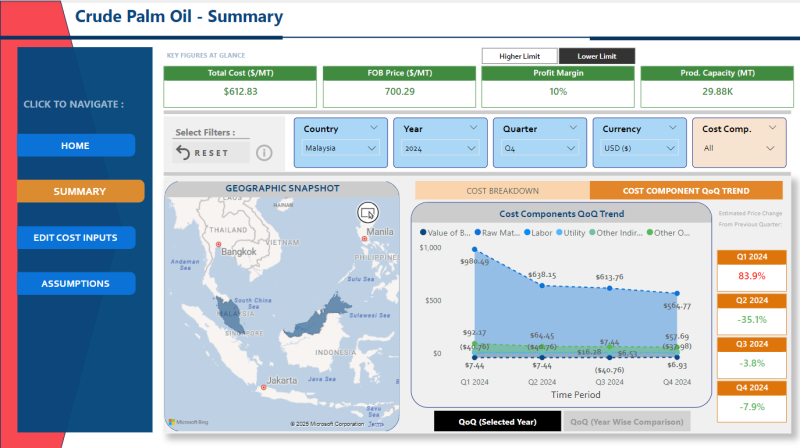
Task: Click the map selection tool icon
Action: pos(367,213)
